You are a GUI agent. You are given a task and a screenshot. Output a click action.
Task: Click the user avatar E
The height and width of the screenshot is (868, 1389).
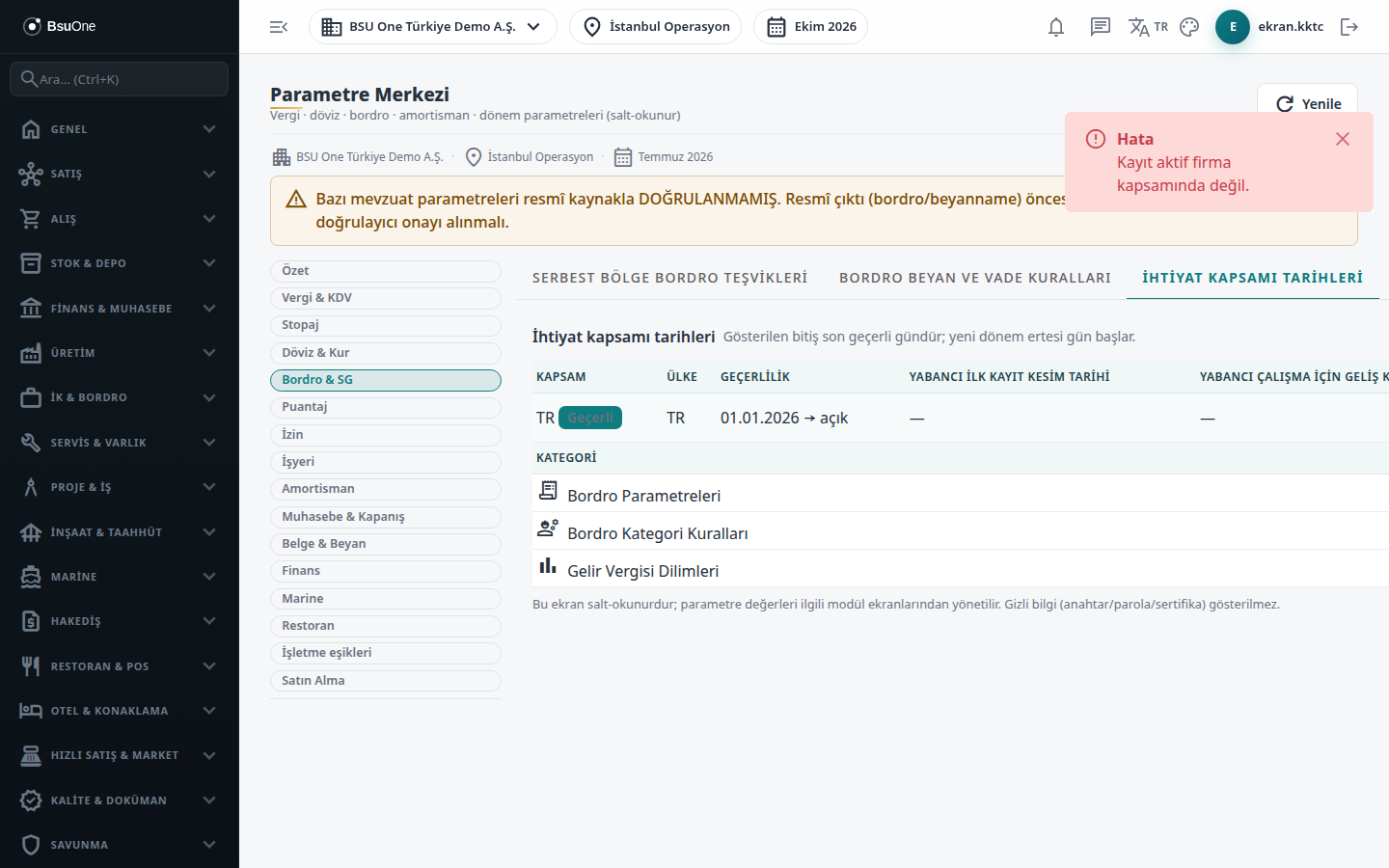(x=1233, y=27)
